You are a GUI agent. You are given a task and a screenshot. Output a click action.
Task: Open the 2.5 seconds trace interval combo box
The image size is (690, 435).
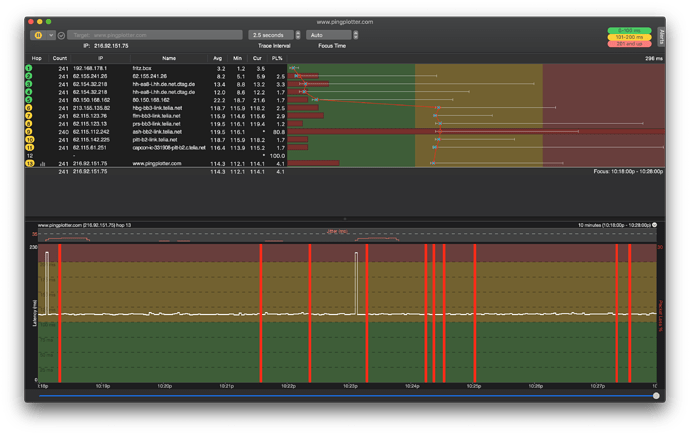[x=271, y=35]
